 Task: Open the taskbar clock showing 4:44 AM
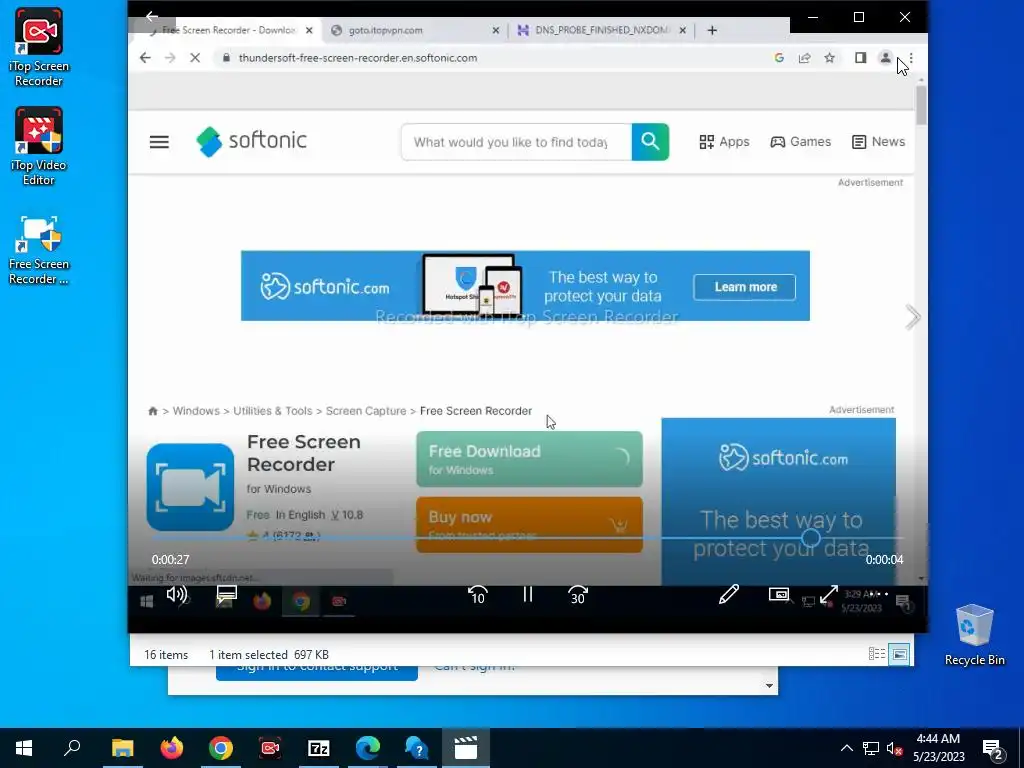pyautogui.click(x=938, y=748)
